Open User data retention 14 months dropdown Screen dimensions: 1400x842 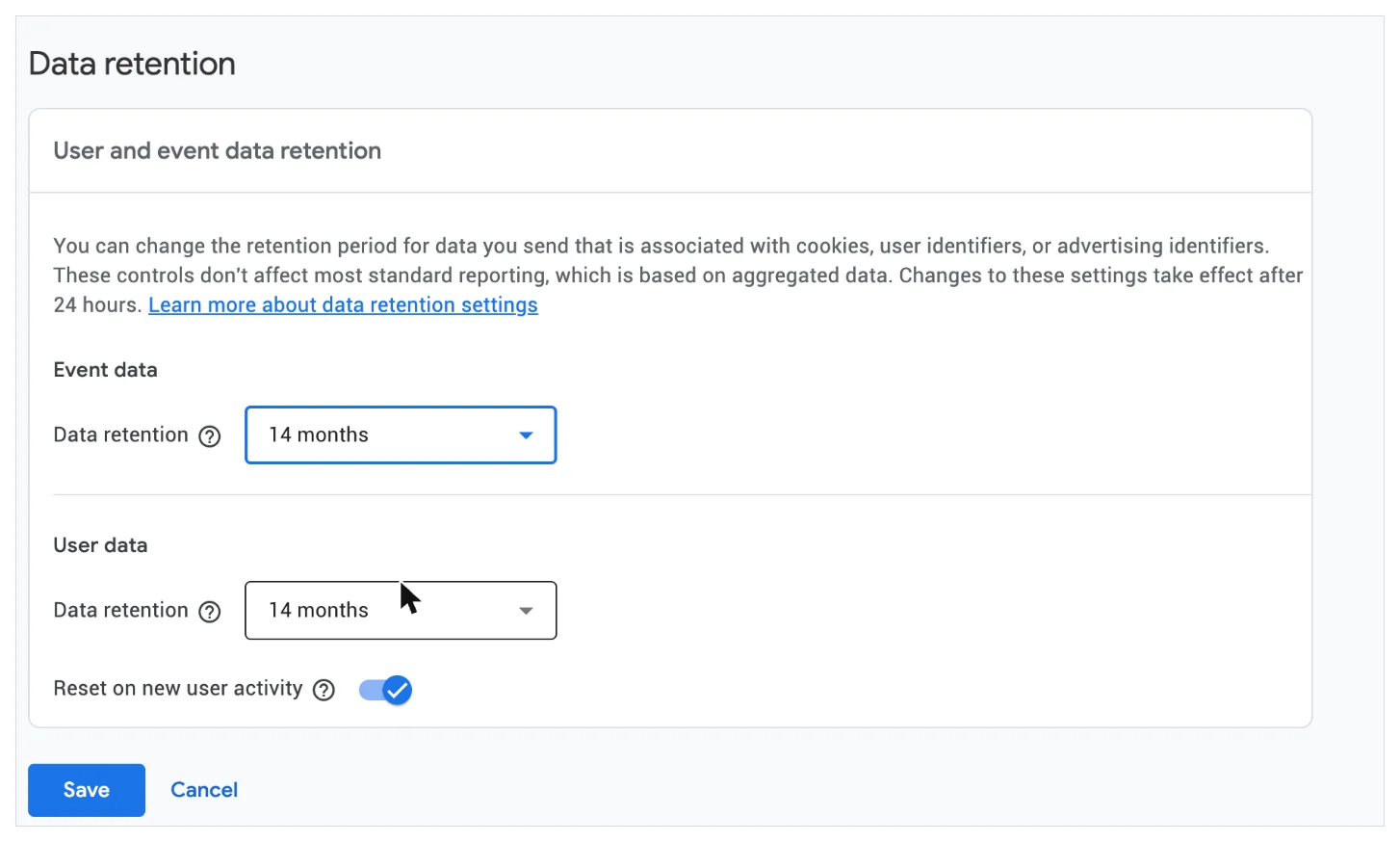click(401, 610)
